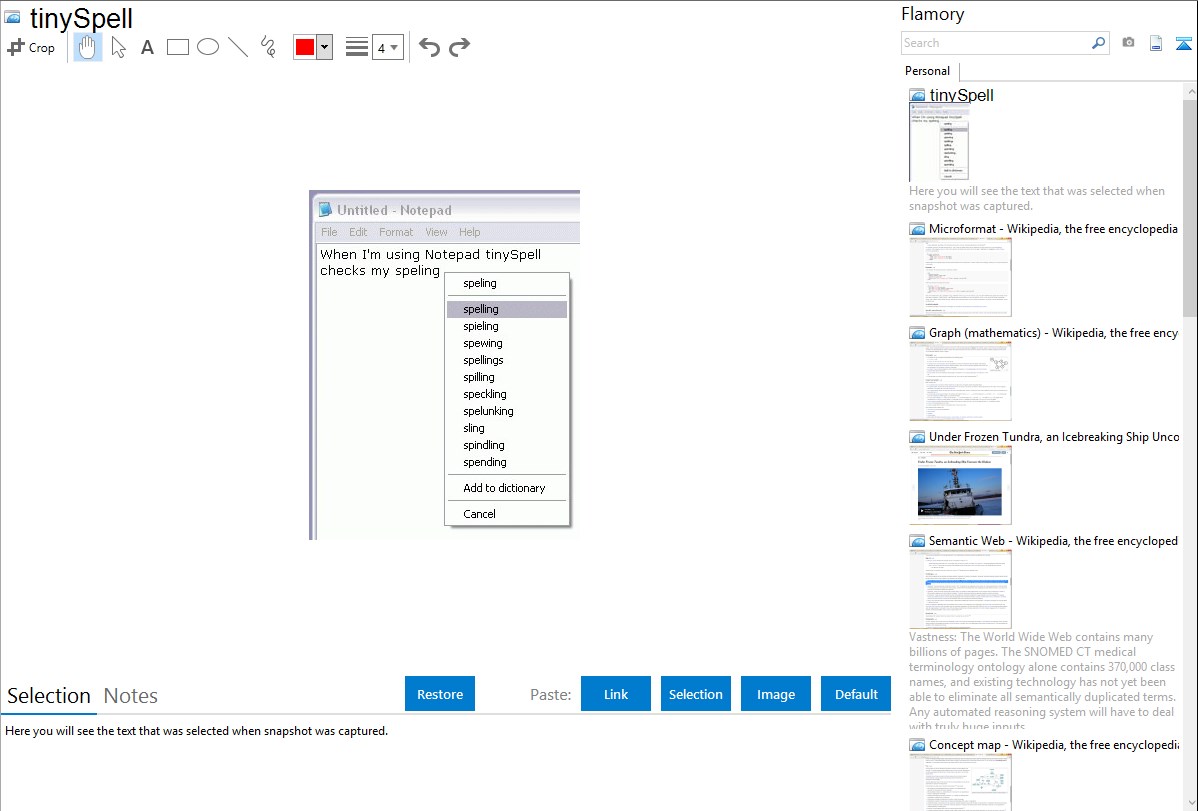The height and width of the screenshot is (811, 1198).
Task: Click the icon beside Under Frozen Tundra title
Action: (917, 437)
